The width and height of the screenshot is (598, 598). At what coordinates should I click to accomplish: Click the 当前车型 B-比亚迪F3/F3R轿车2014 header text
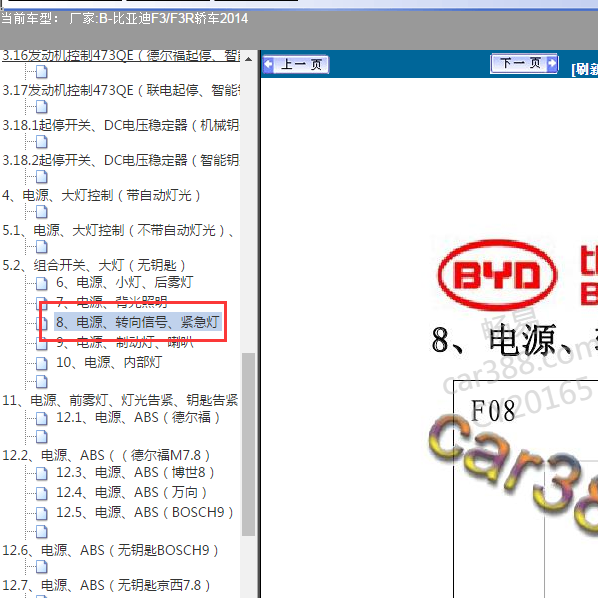[125, 18]
